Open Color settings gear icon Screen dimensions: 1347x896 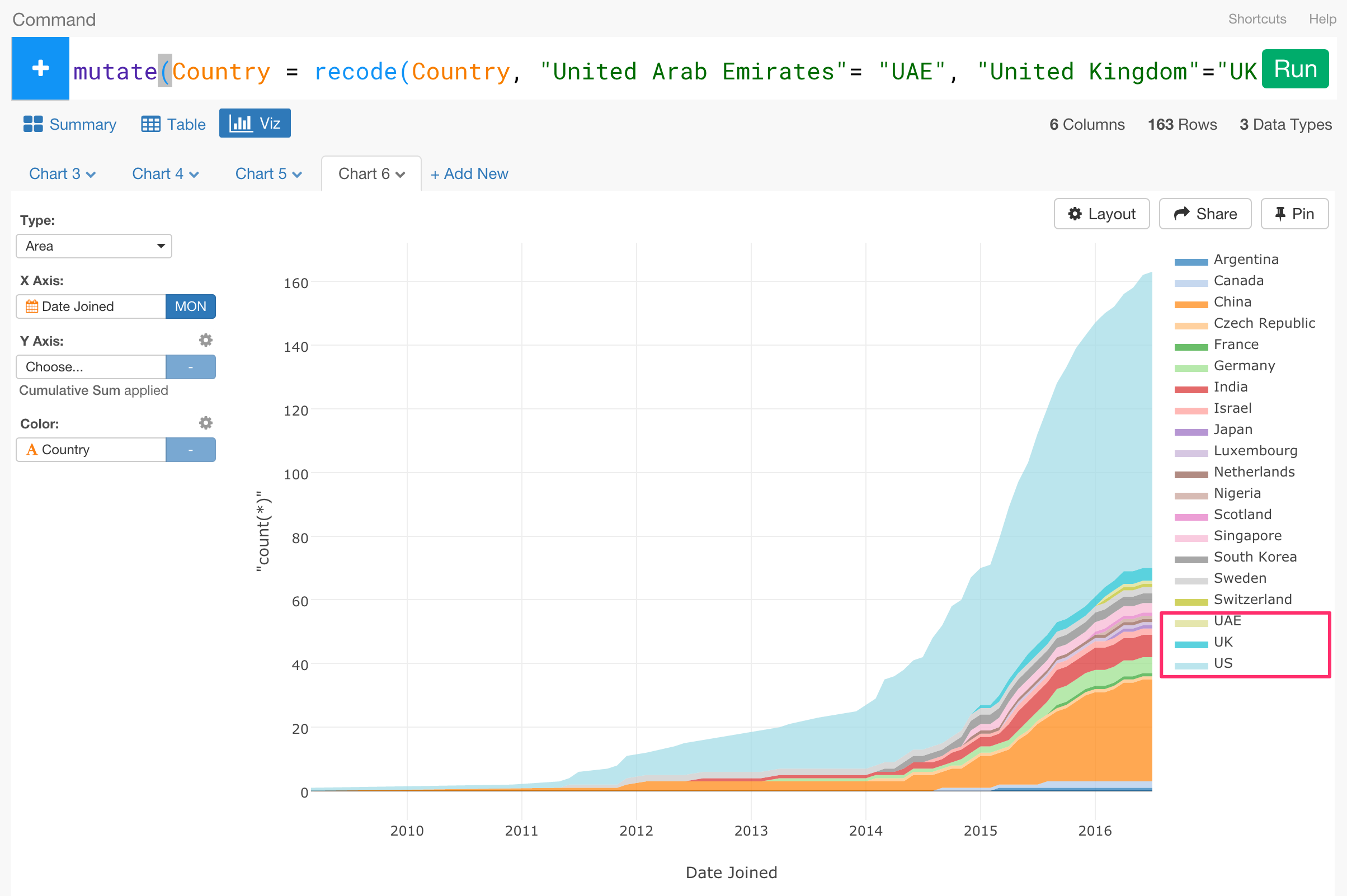click(x=205, y=423)
